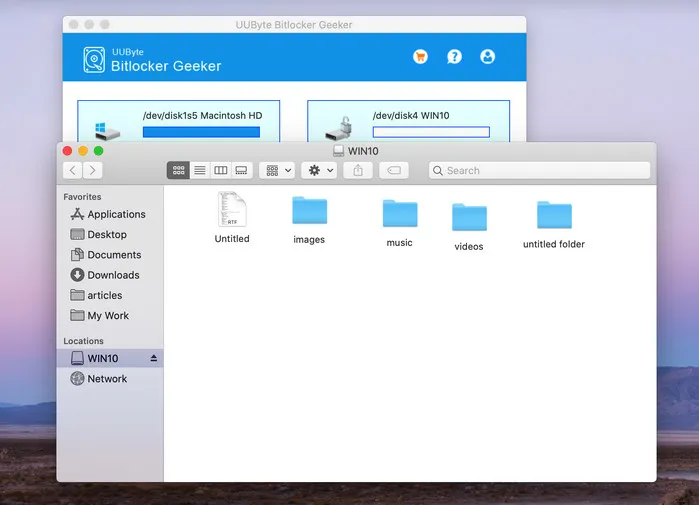Open the user account icon in Bitlocker Geeker
The image size is (699, 505).
pos(488,57)
